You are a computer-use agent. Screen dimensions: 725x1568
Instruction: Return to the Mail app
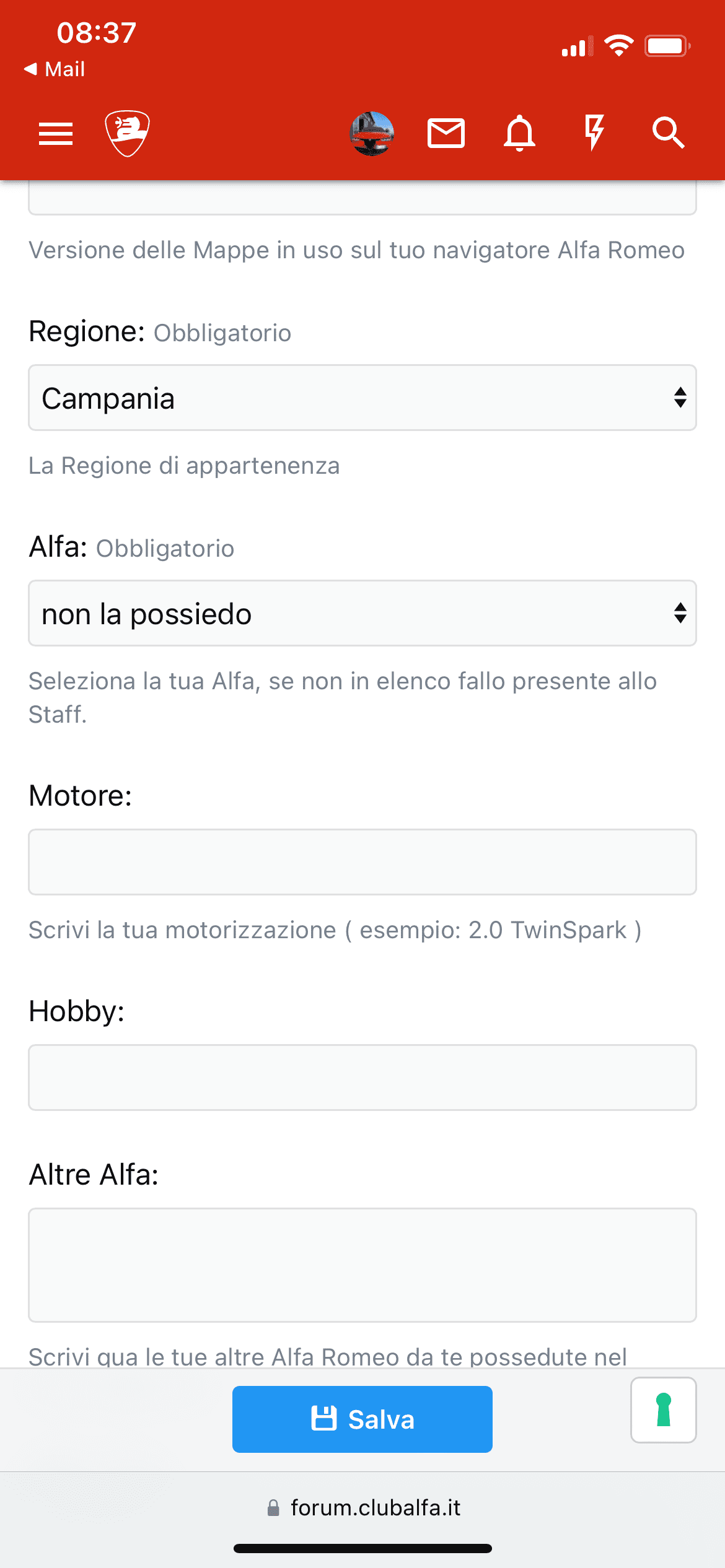pos(55,69)
